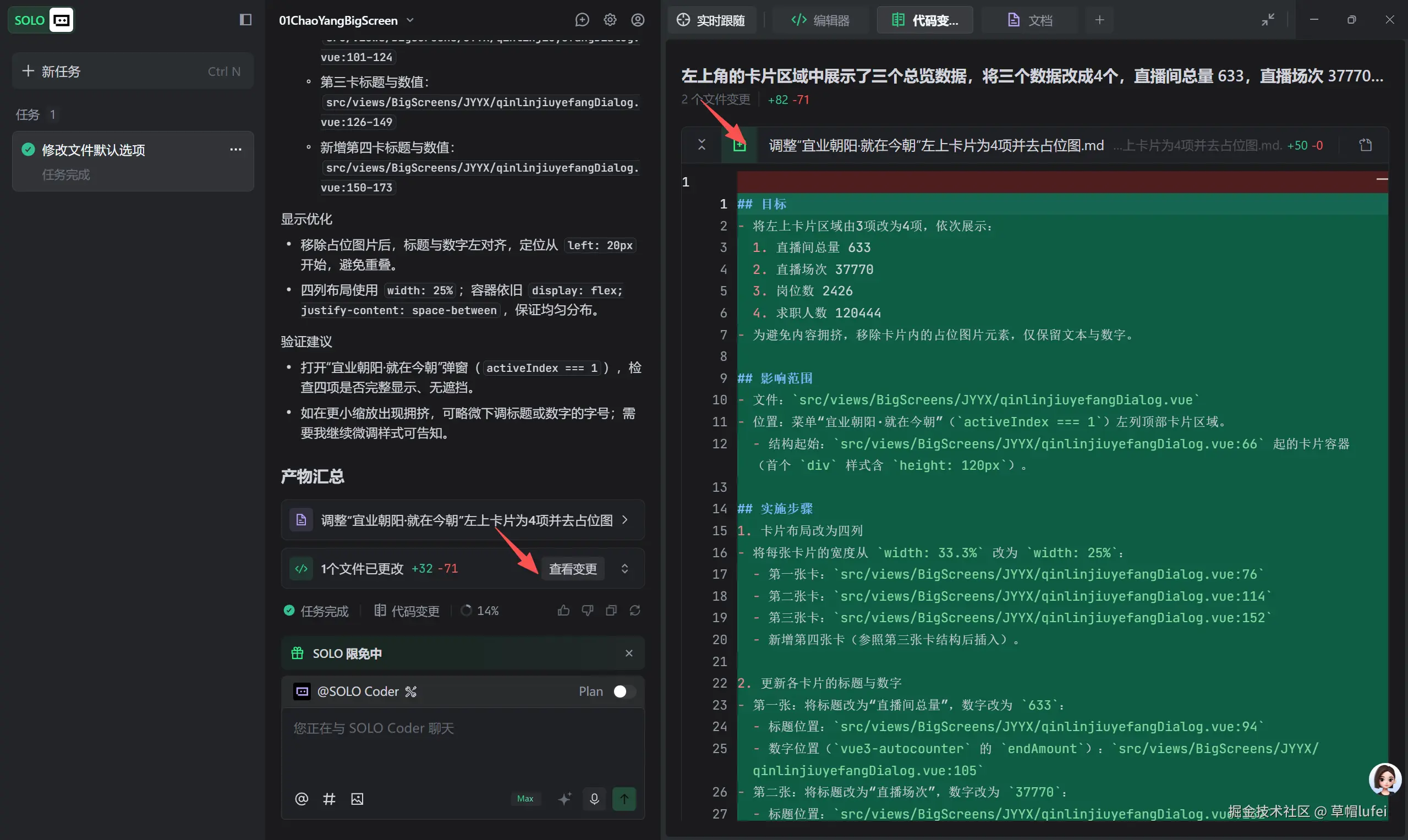Switch to the 代码变更 tab
The image size is (1408, 840).
925,20
